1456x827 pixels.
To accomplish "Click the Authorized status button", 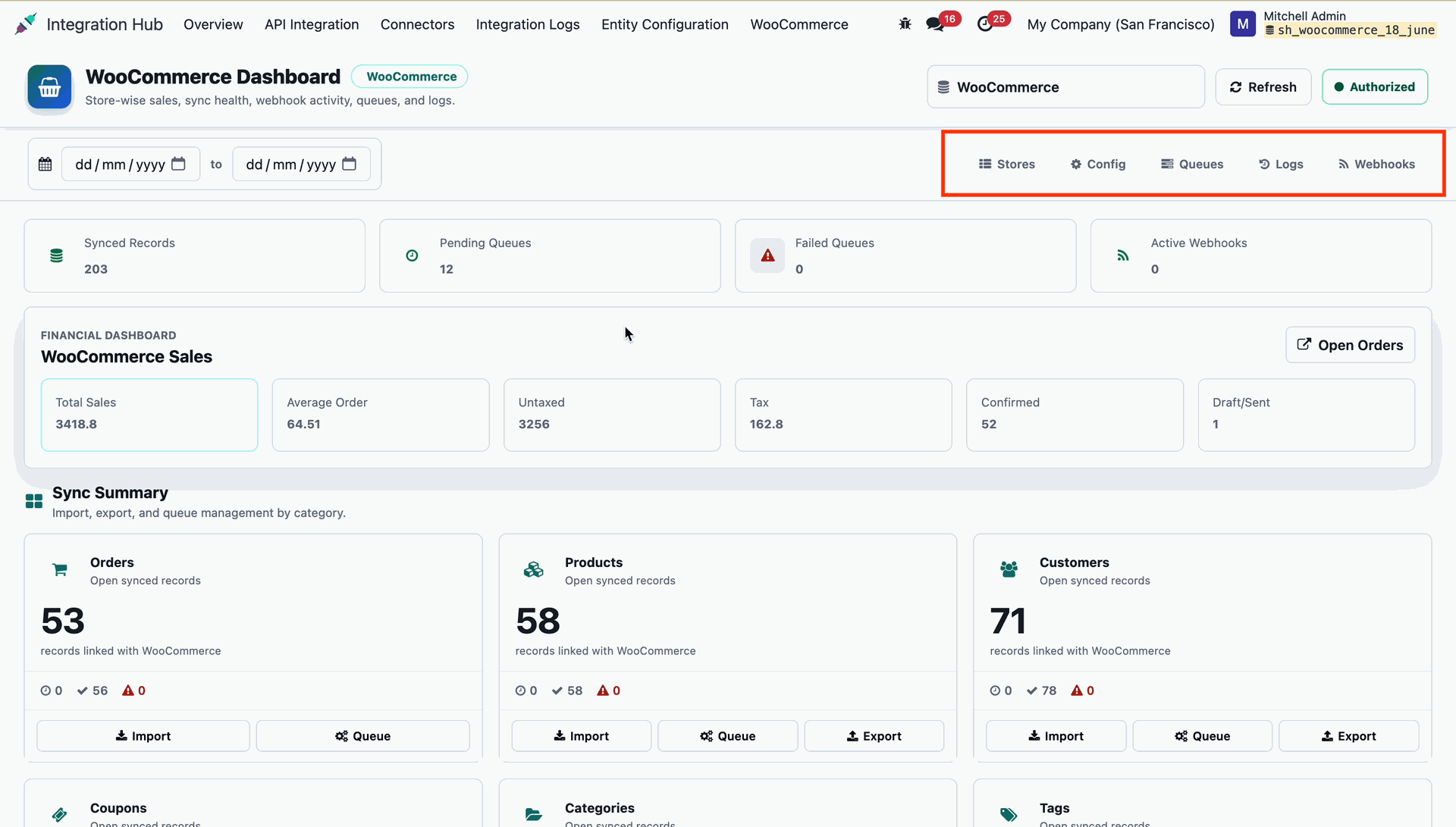I will pos(1375,87).
